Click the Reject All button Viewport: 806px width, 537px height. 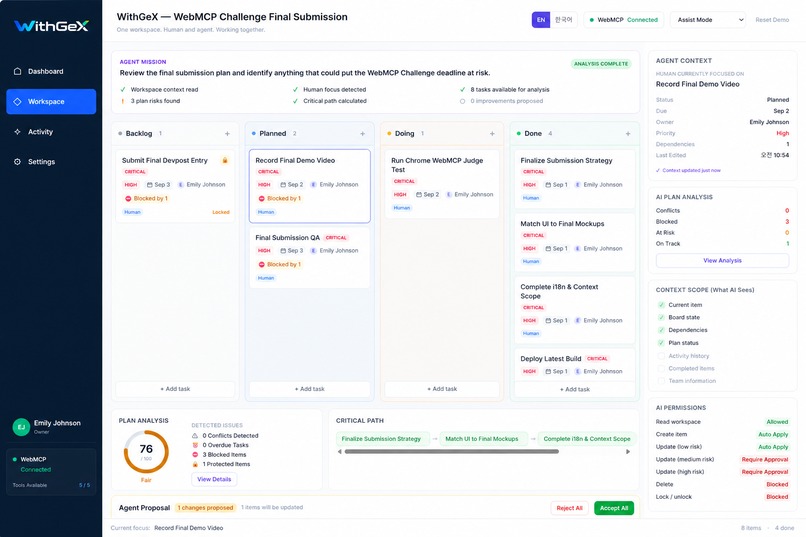570,508
